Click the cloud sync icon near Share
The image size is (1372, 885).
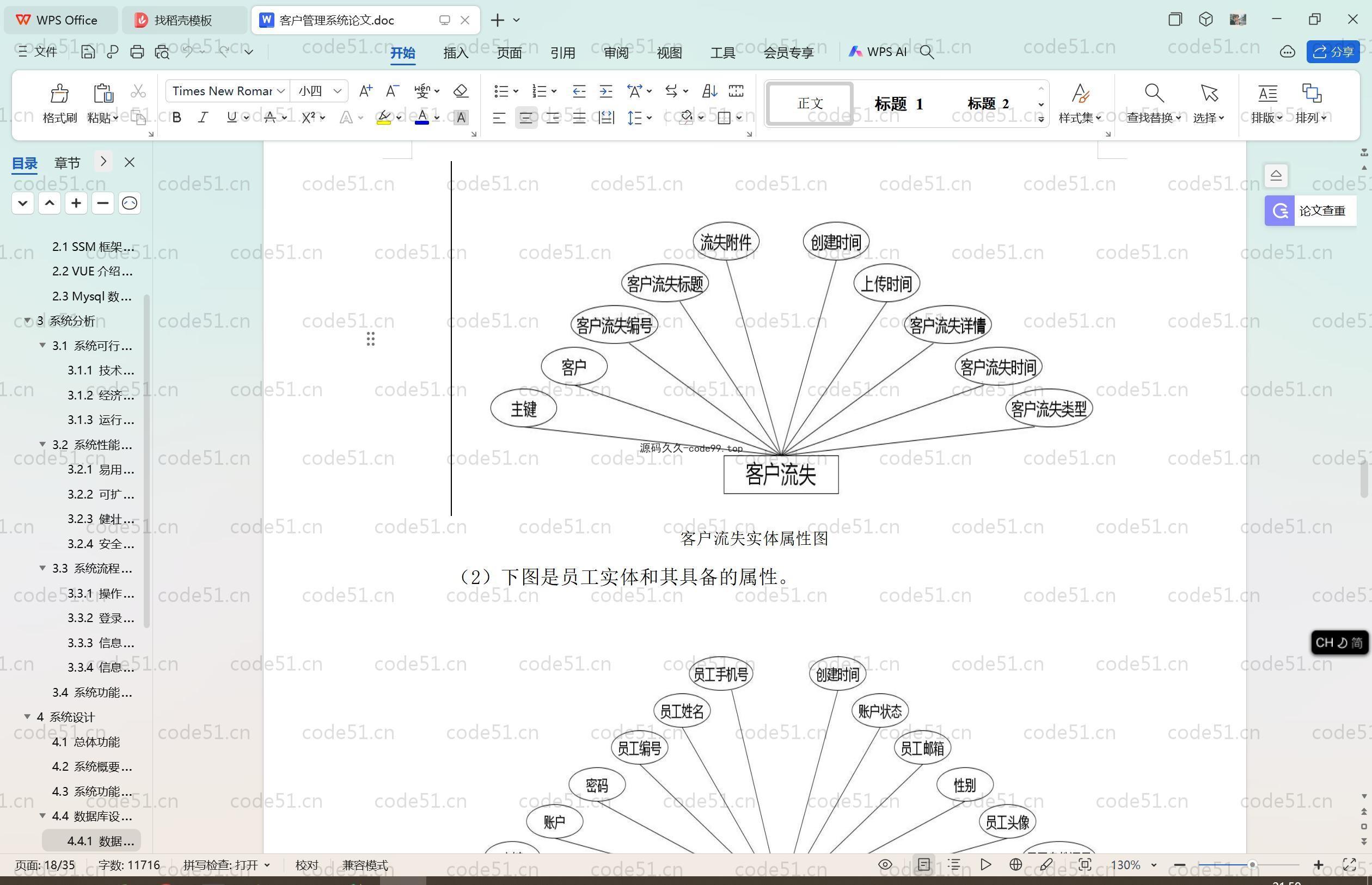[1288, 52]
